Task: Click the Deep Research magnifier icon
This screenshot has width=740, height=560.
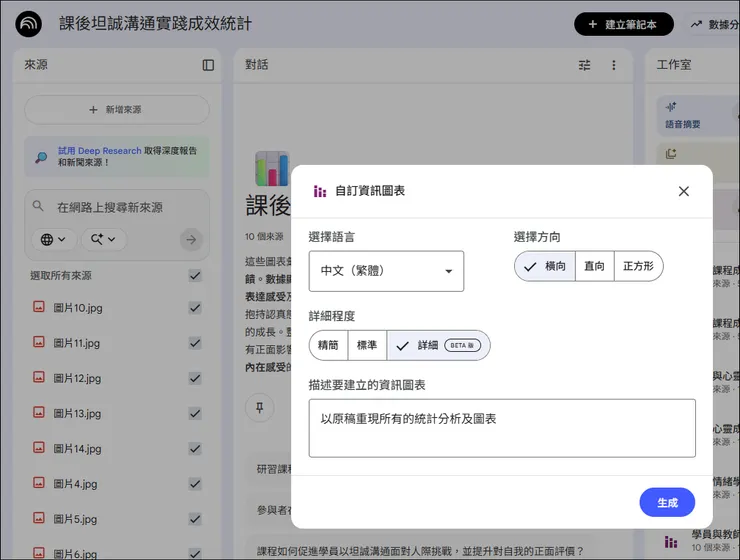Action: pyautogui.click(x=42, y=157)
